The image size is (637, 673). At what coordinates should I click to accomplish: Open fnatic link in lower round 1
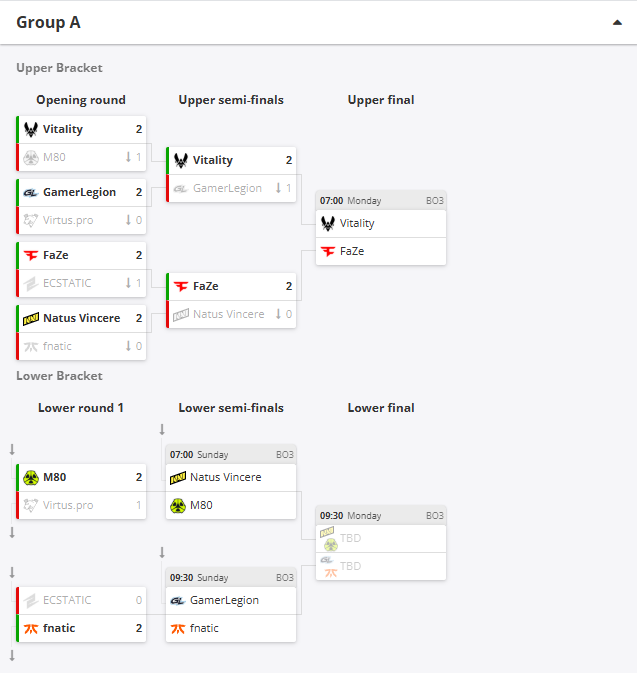click(59, 628)
